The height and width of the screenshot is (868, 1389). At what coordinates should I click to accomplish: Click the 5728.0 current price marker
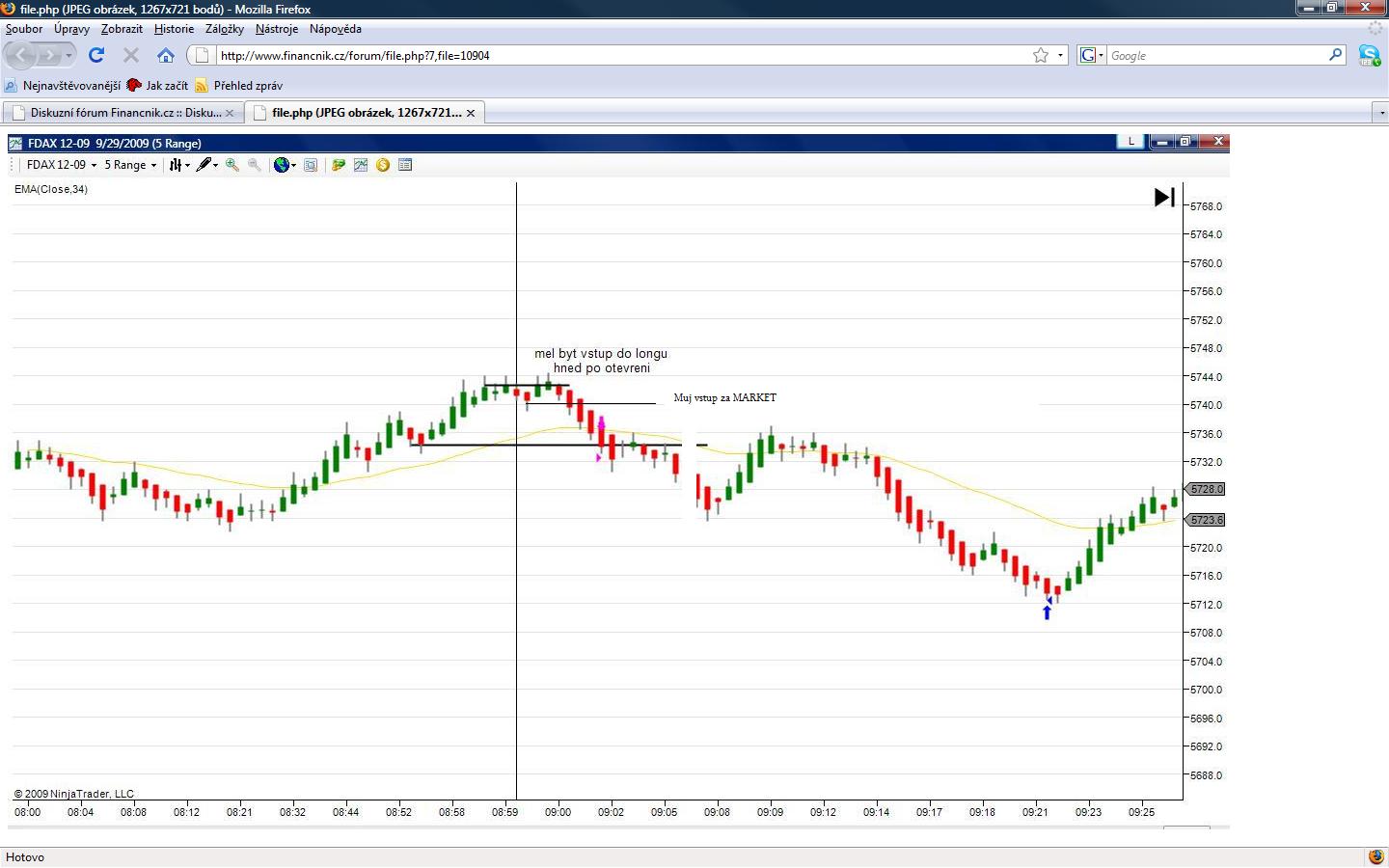tap(1205, 489)
